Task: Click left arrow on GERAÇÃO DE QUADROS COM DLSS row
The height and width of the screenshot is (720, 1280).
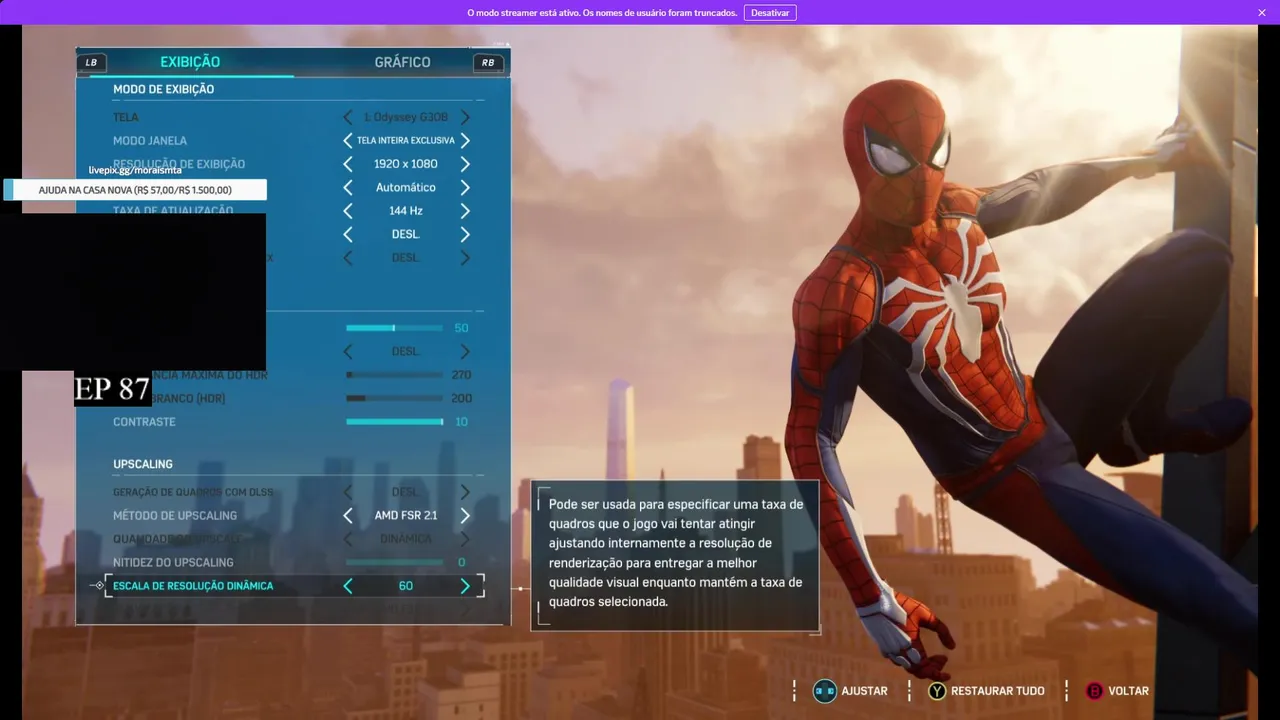Action: coord(348,492)
